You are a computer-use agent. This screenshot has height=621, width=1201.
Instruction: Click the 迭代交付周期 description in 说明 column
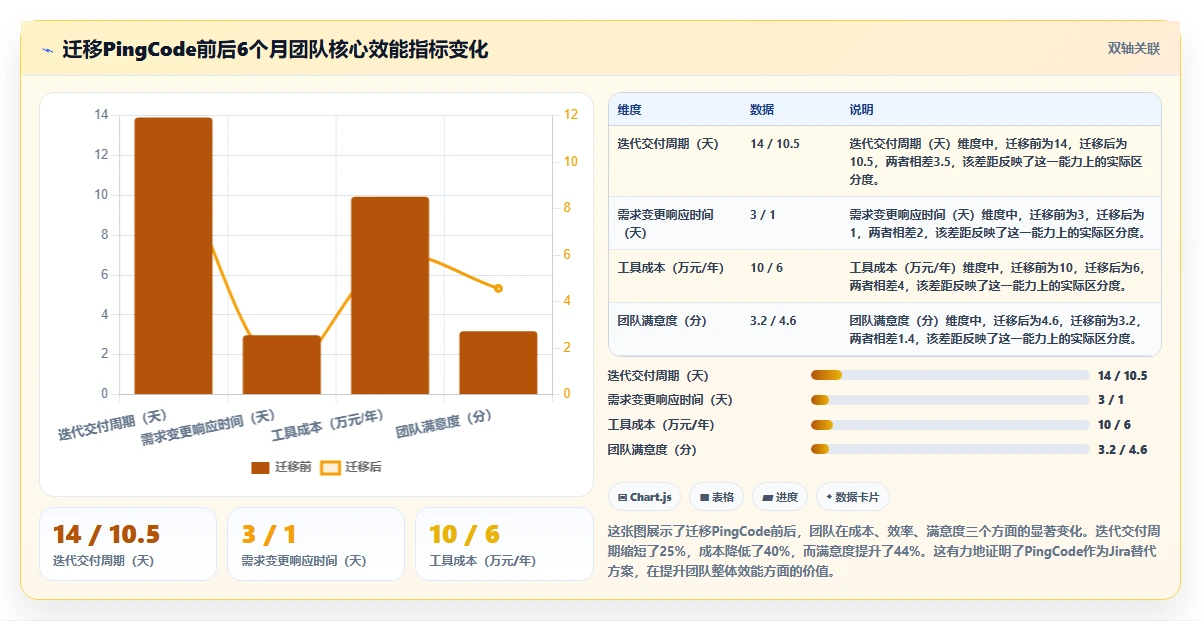[998, 162]
